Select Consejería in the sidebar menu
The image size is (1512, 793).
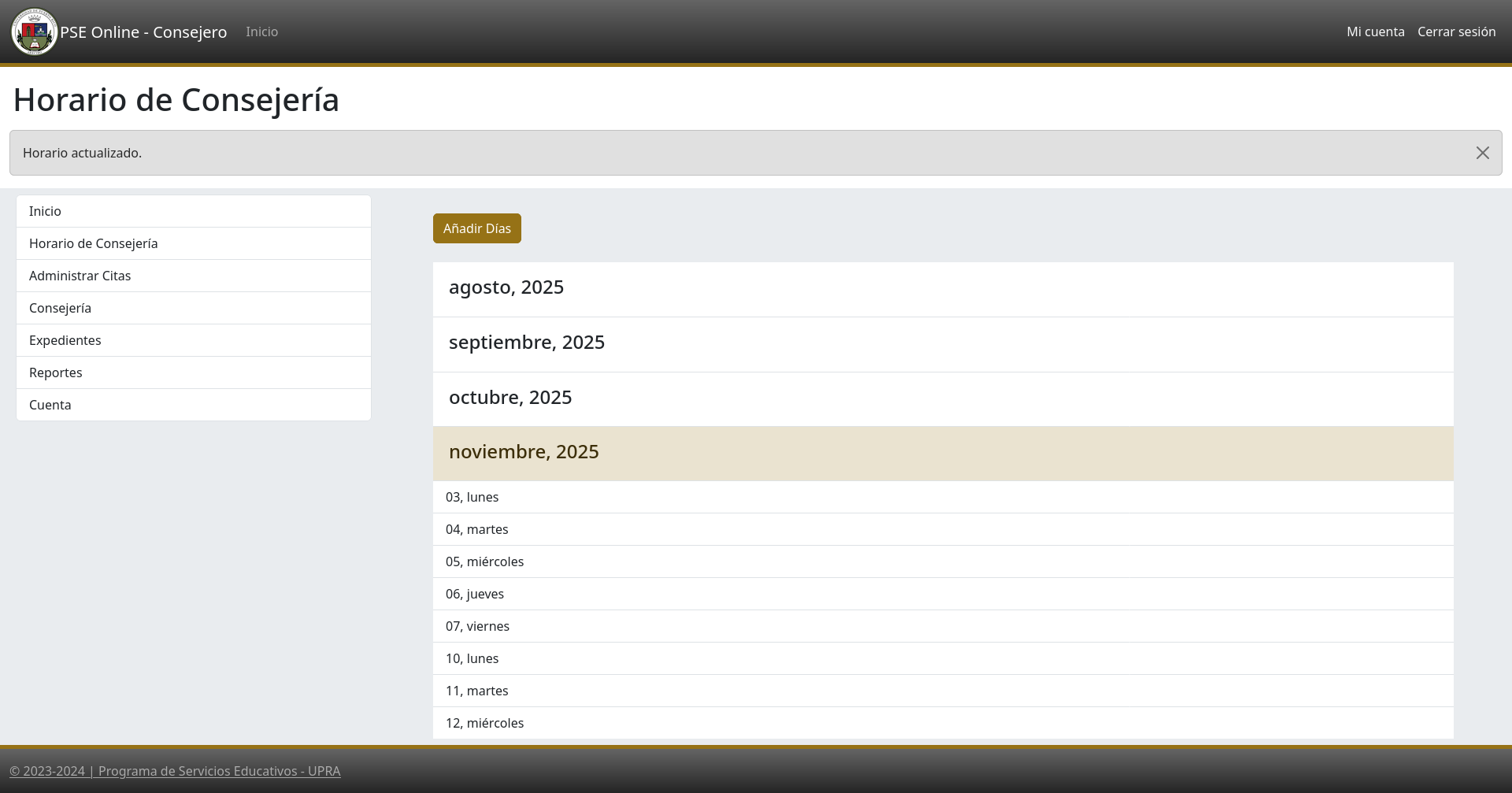[194, 308]
